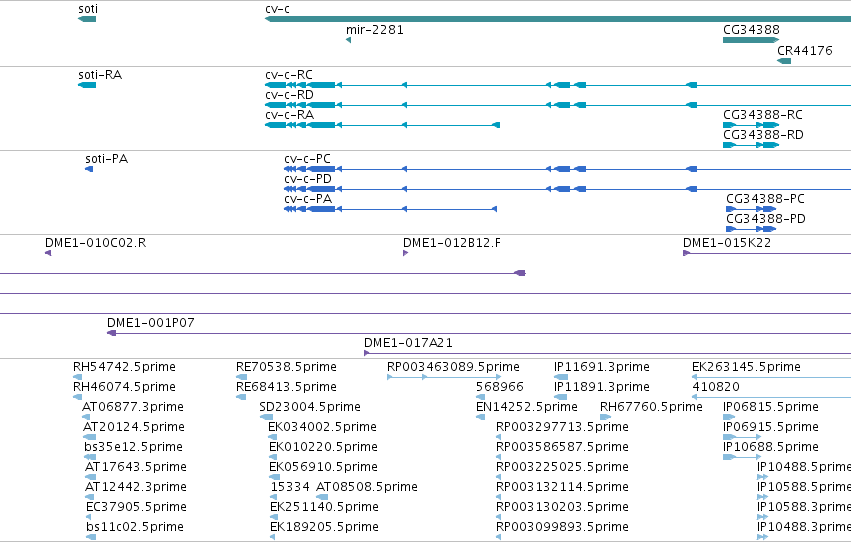This screenshot has width=851, height=542.
Task: Click the AT12442.3prime EST
Action: click(x=90, y=498)
